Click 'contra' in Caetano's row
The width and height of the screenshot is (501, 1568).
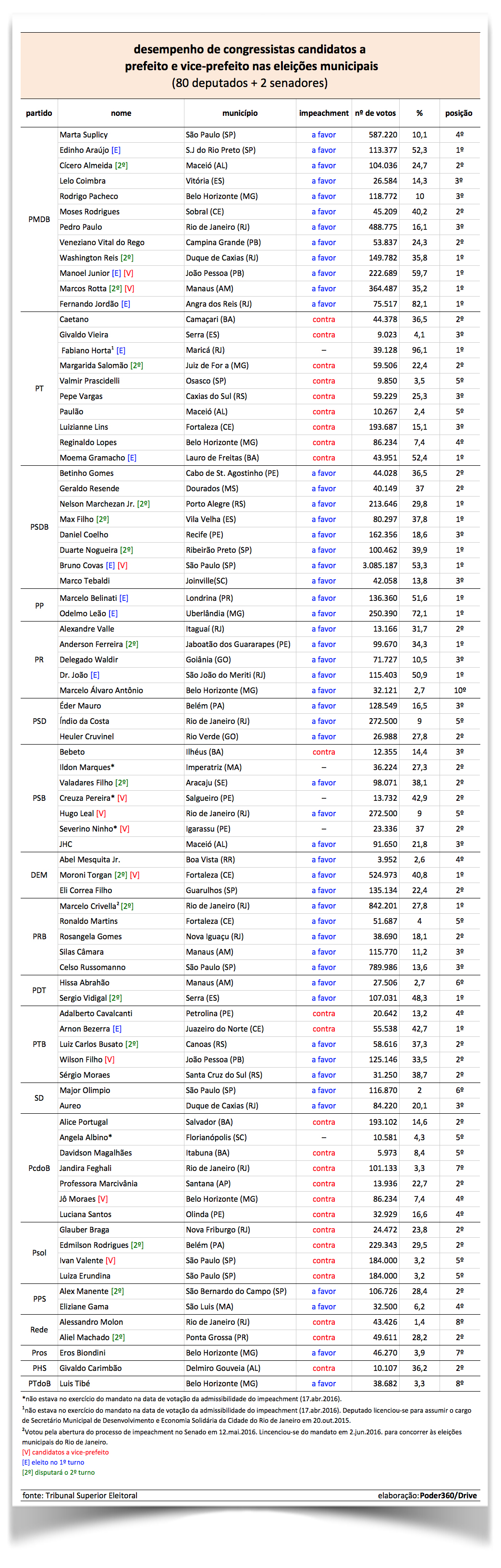pyautogui.click(x=323, y=320)
